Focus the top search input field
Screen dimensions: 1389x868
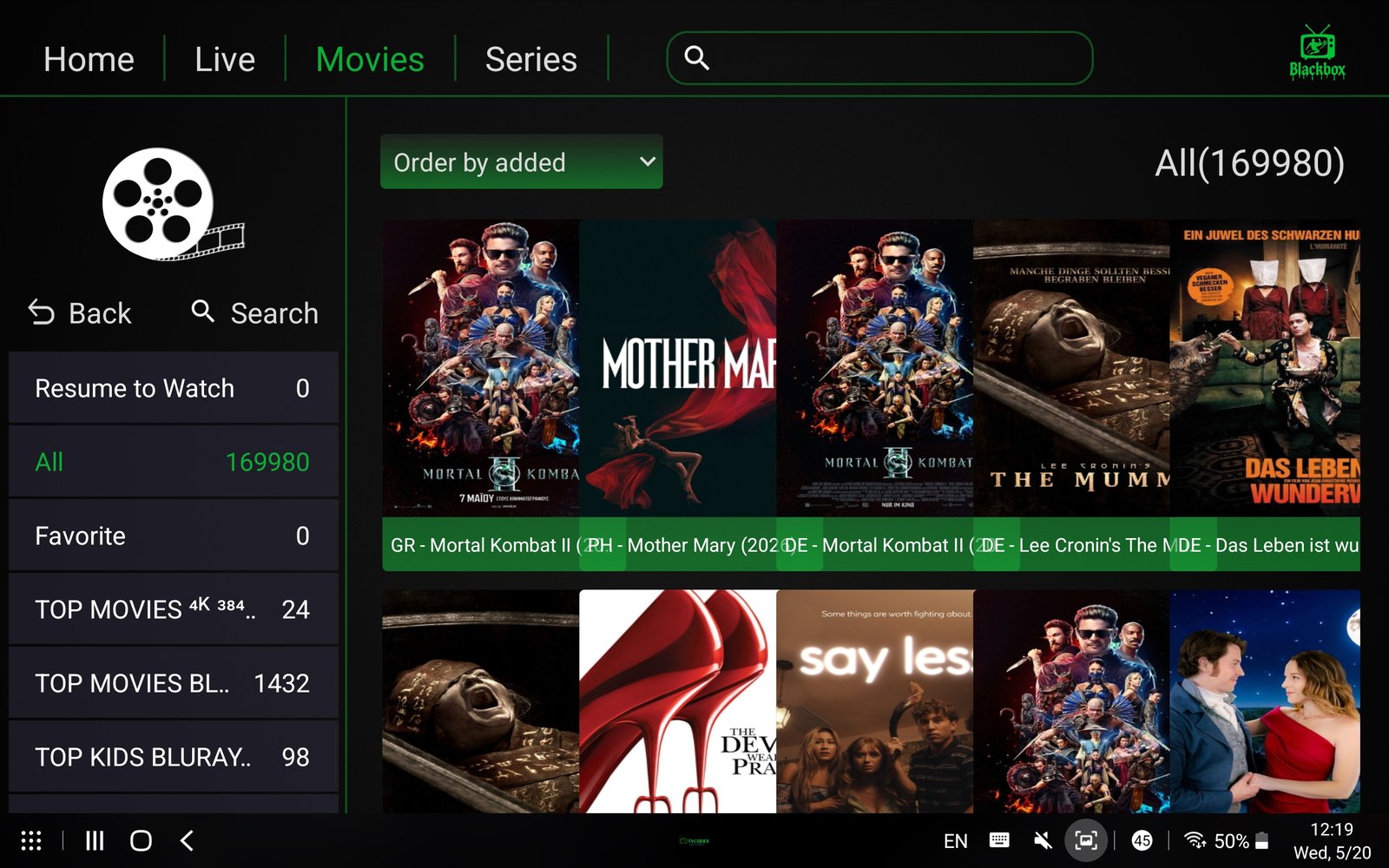click(879, 58)
